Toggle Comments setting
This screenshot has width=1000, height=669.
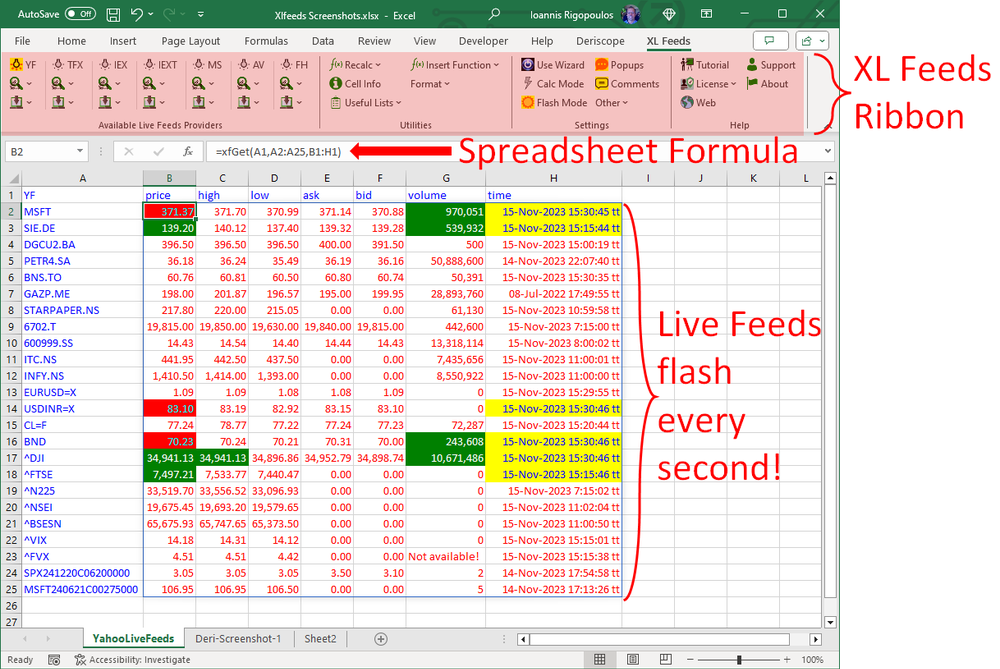[627, 84]
